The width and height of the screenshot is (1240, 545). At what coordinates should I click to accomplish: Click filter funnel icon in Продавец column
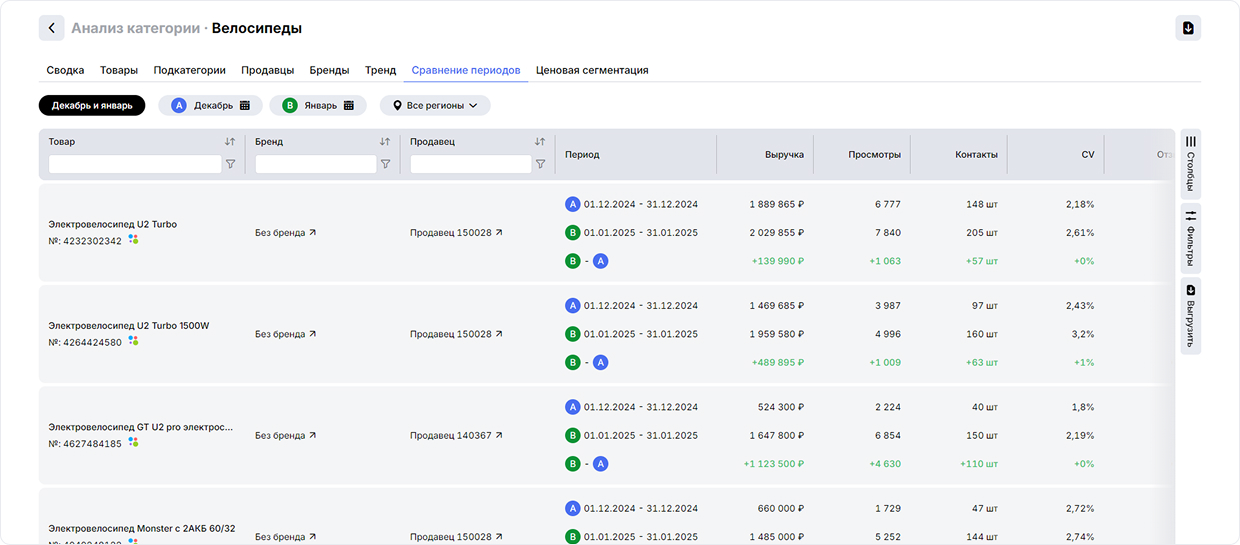(540, 164)
